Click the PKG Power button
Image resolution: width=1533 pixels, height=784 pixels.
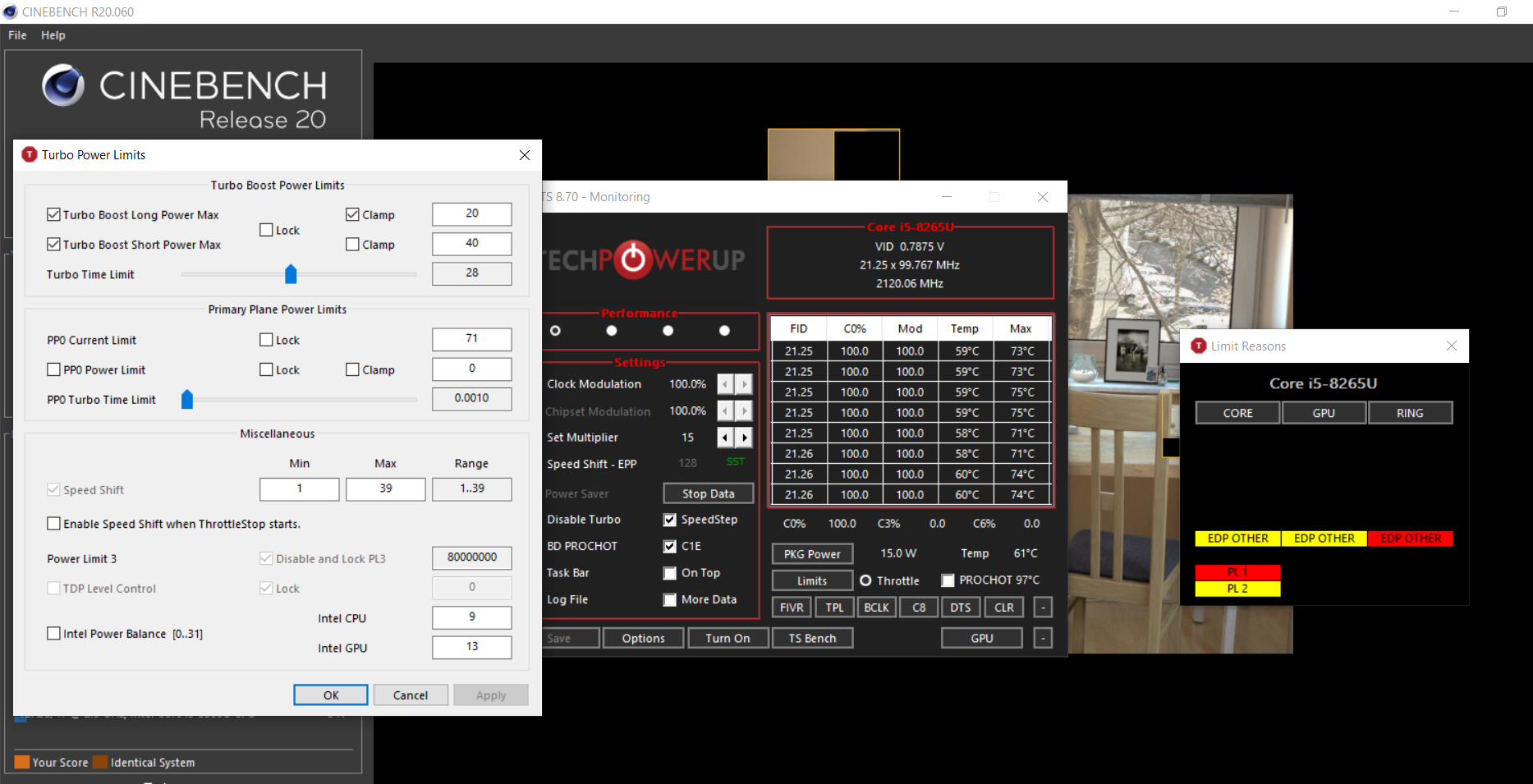[x=812, y=554]
